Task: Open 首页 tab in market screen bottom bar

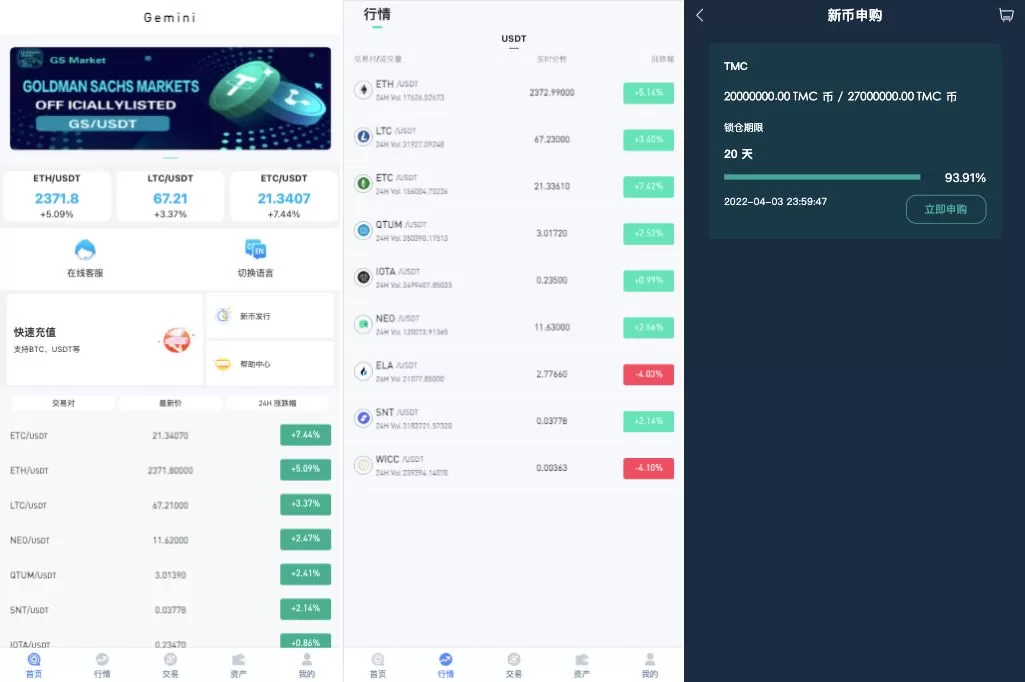Action: tap(378, 665)
